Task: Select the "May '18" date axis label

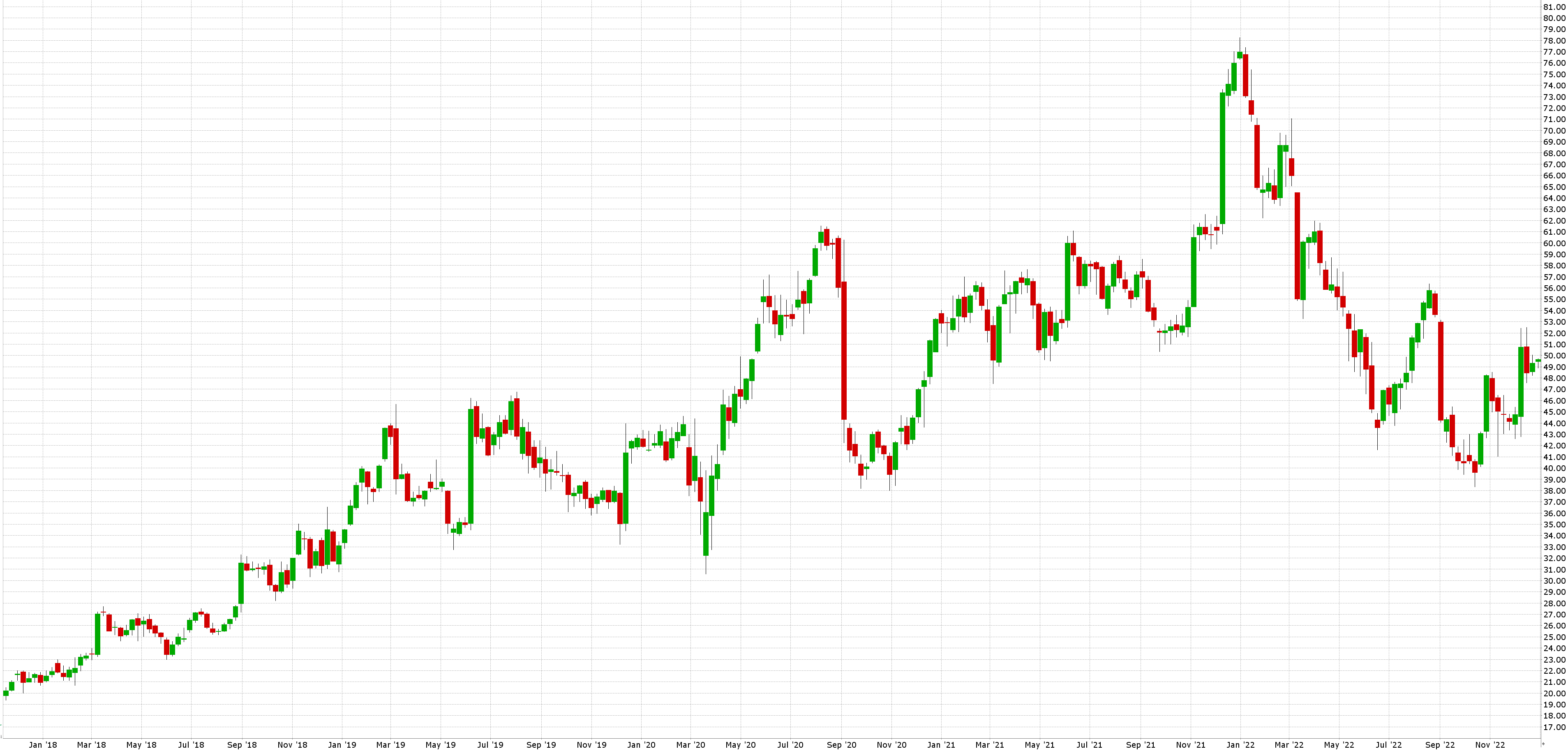Action: click(x=141, y=745)
